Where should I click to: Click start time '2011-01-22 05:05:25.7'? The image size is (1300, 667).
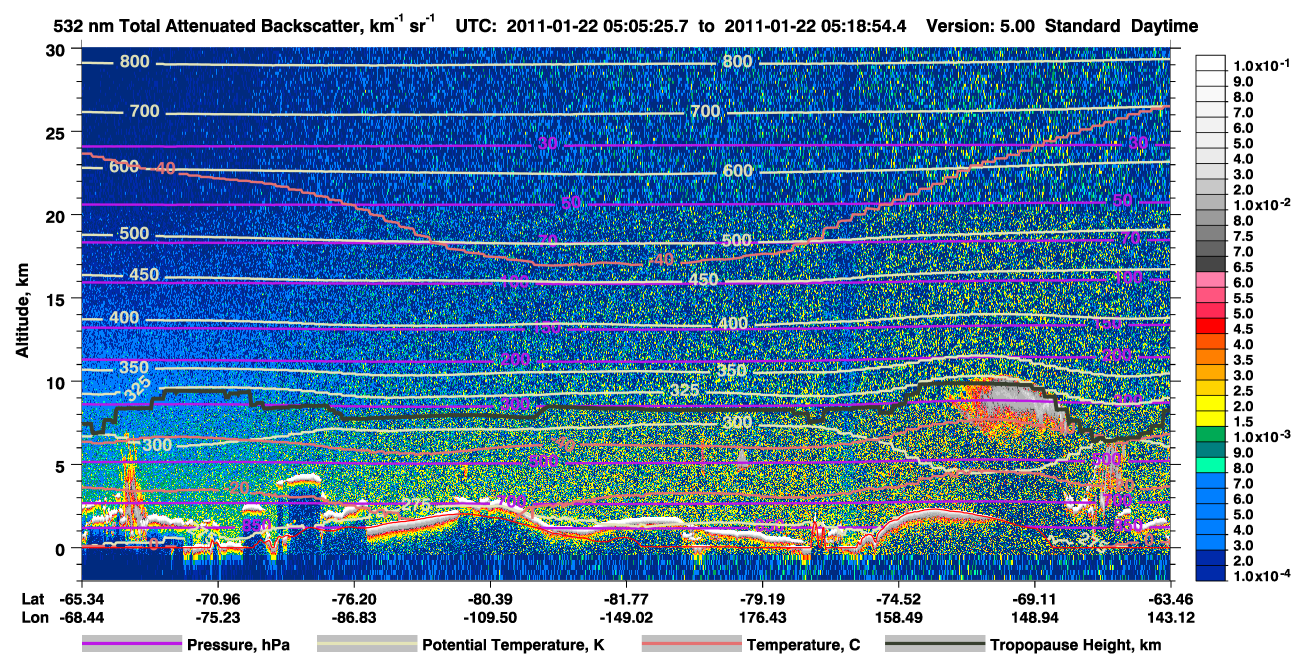(598, 26)
